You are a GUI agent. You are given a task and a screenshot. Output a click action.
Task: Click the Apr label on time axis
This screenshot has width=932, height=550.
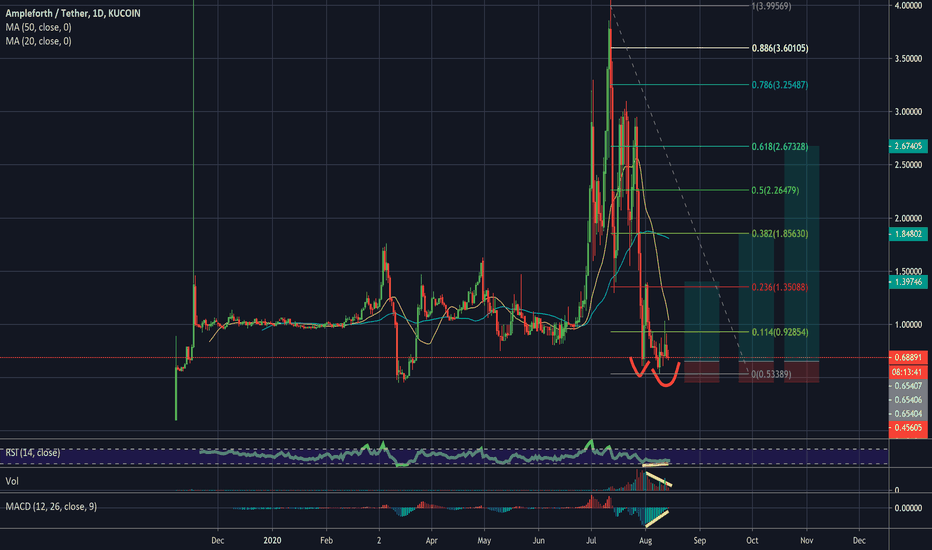[432, 540]
